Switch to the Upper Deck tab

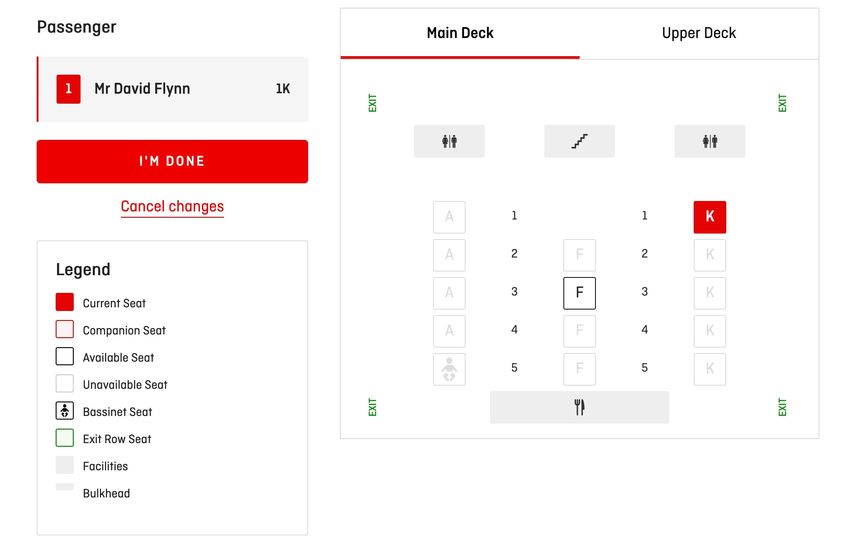tap(698, 34)
